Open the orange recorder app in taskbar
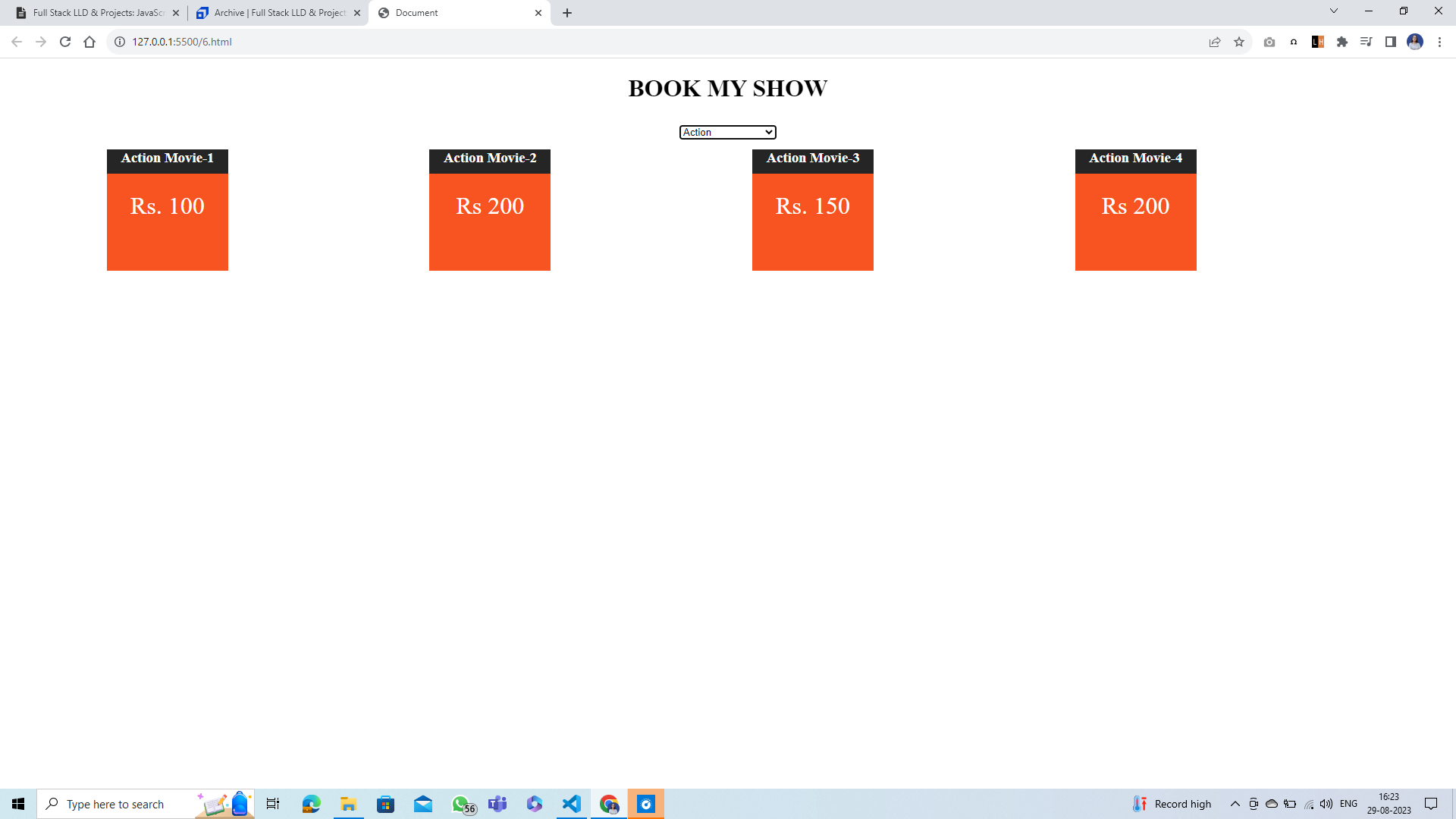The width and height of the screenshot is (1456, 819). (646, 804)
